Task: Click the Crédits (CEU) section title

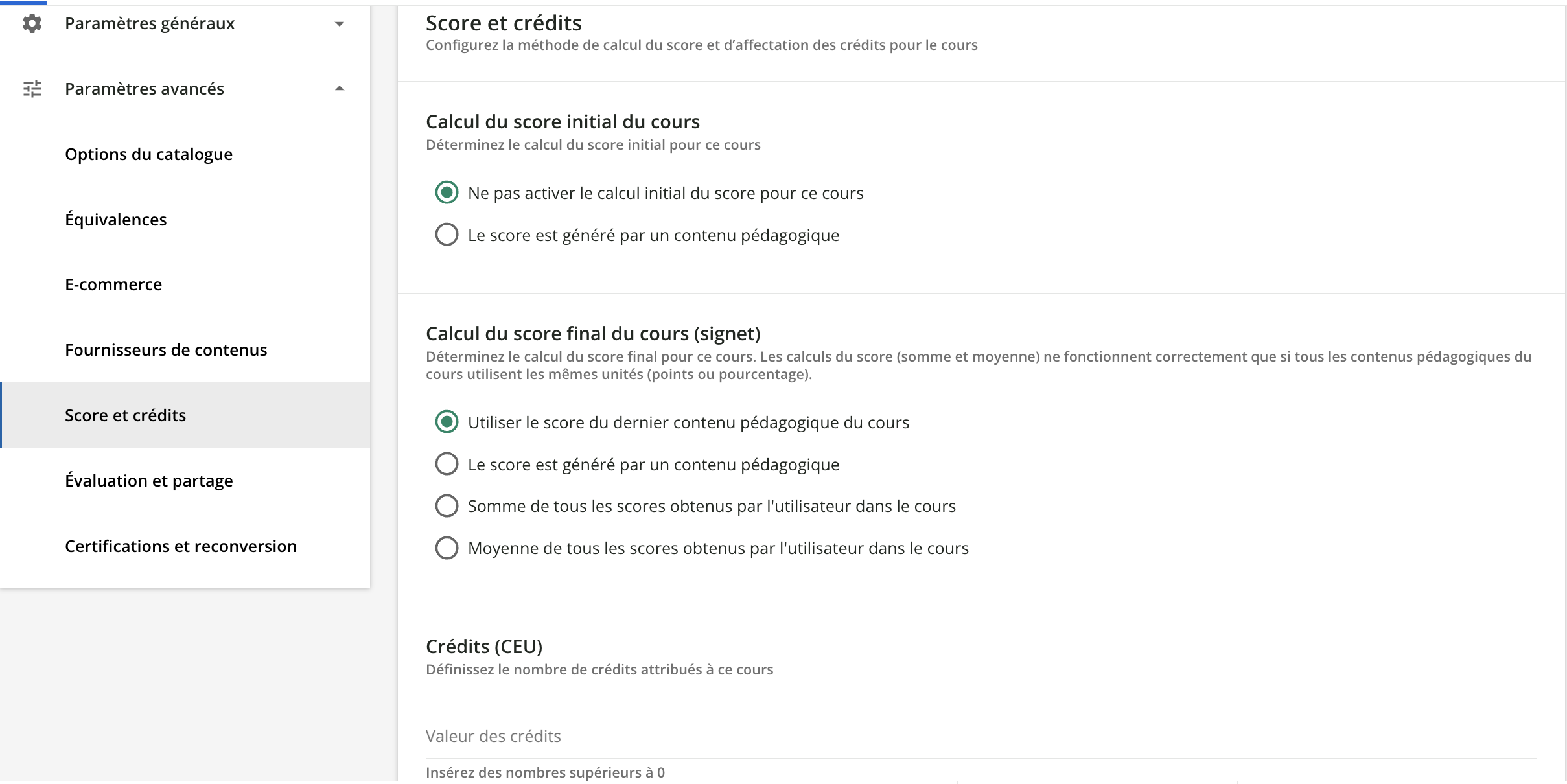Action: pos(484,646)
